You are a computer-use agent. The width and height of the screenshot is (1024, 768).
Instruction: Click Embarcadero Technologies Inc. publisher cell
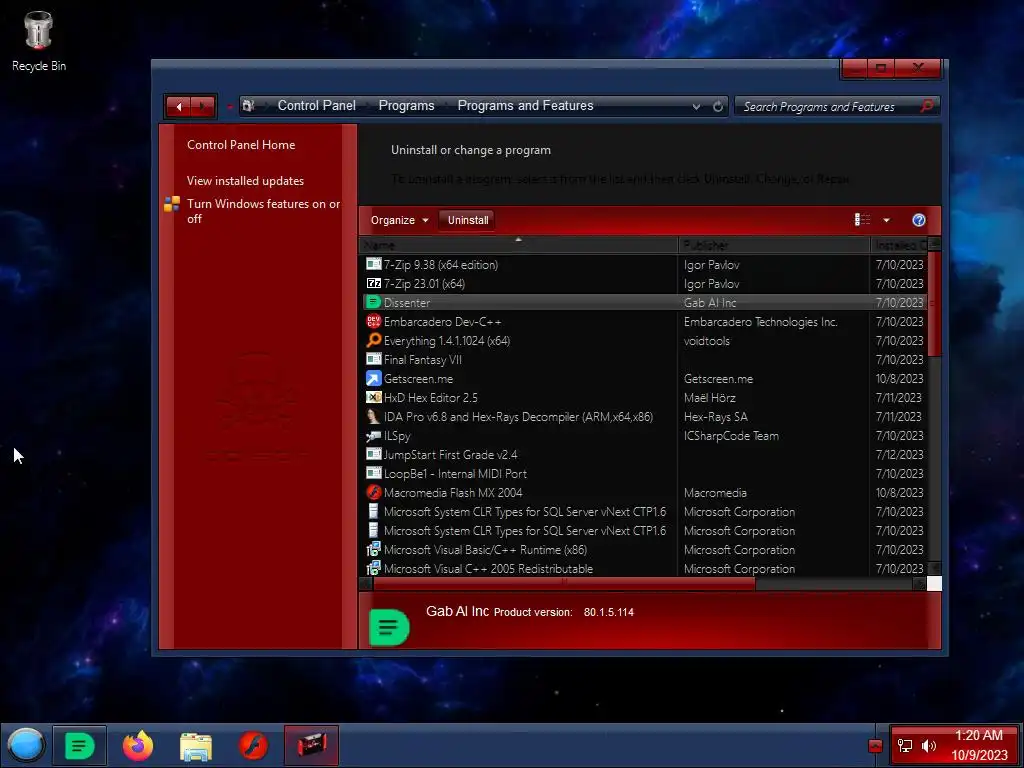tap(760, 321)
